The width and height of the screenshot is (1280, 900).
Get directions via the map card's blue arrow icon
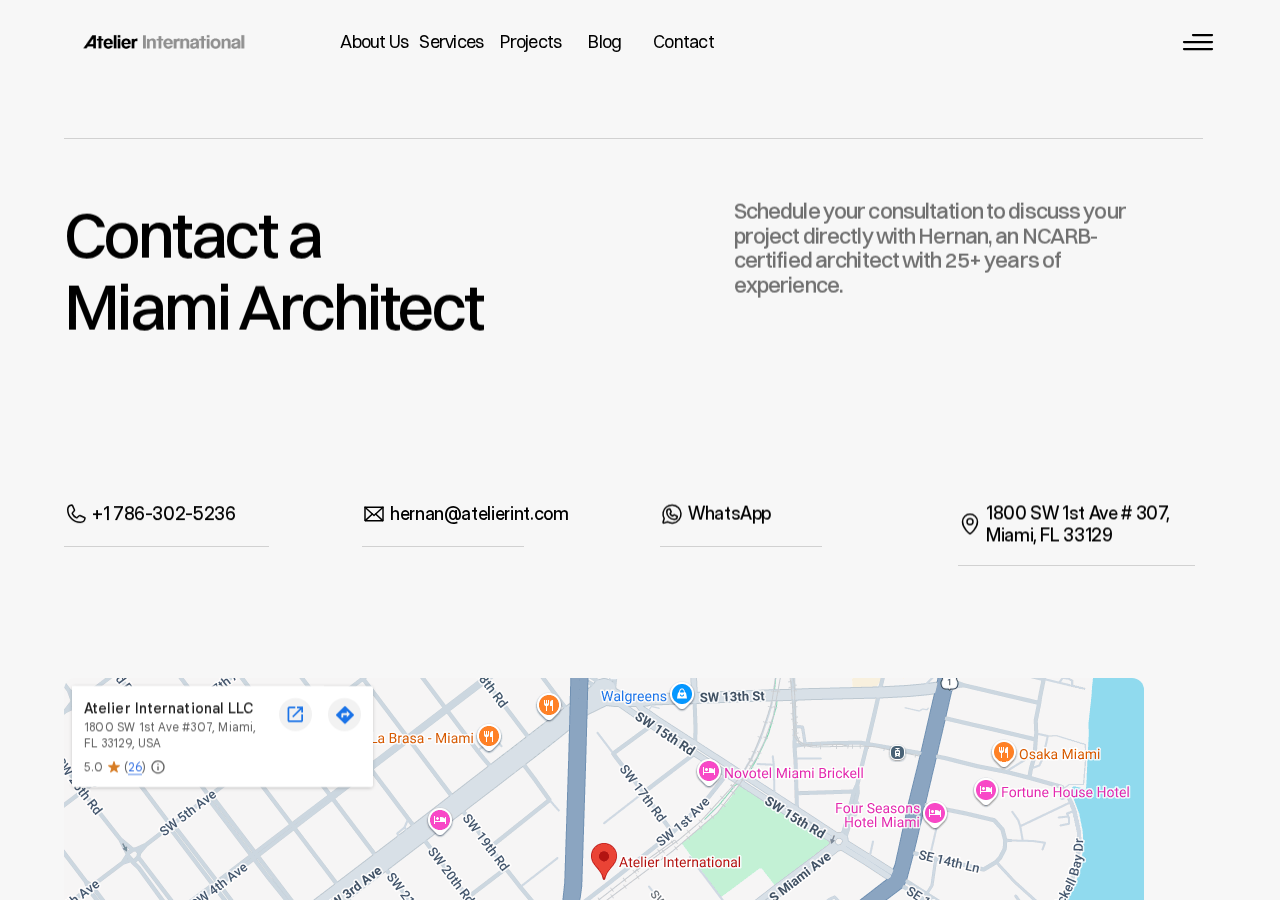344,714
